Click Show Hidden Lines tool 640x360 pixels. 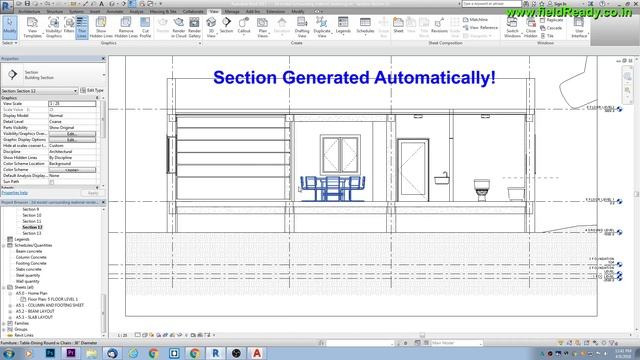click(101, 27)
